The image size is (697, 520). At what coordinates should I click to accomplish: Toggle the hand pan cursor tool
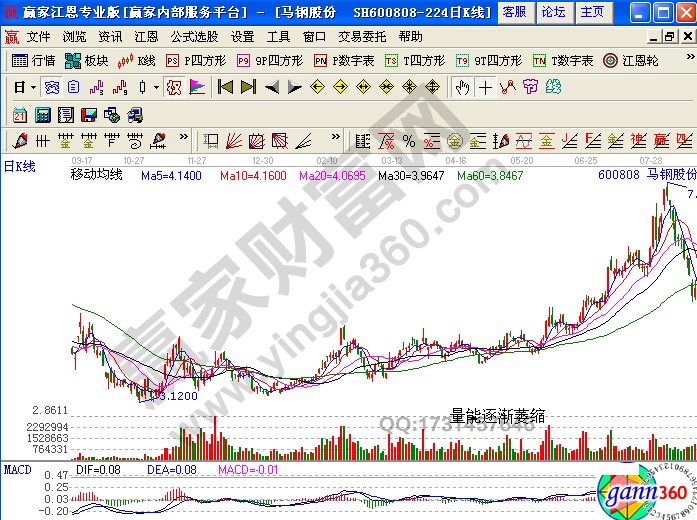pos(462,87)
